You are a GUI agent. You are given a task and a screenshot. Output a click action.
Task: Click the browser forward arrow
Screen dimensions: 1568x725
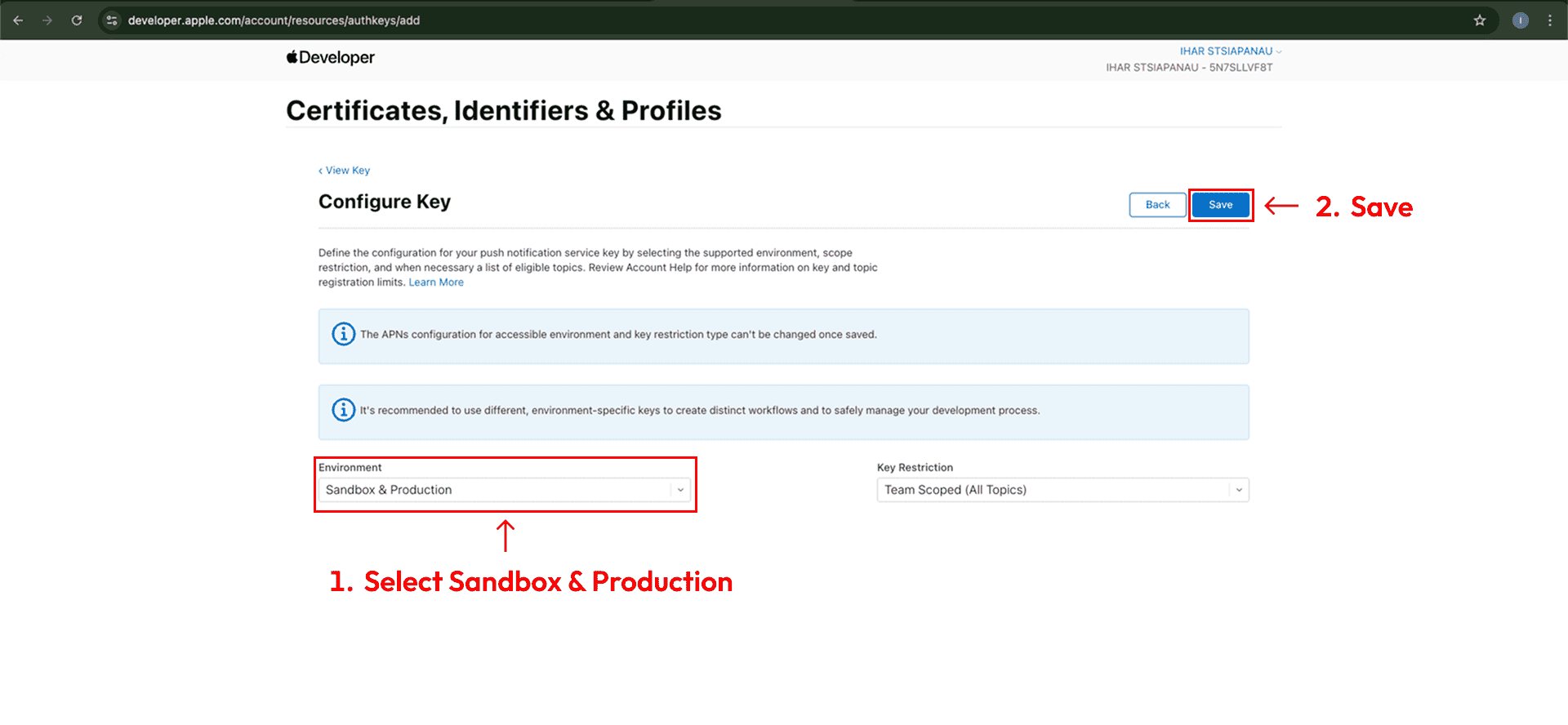[47, 20]
